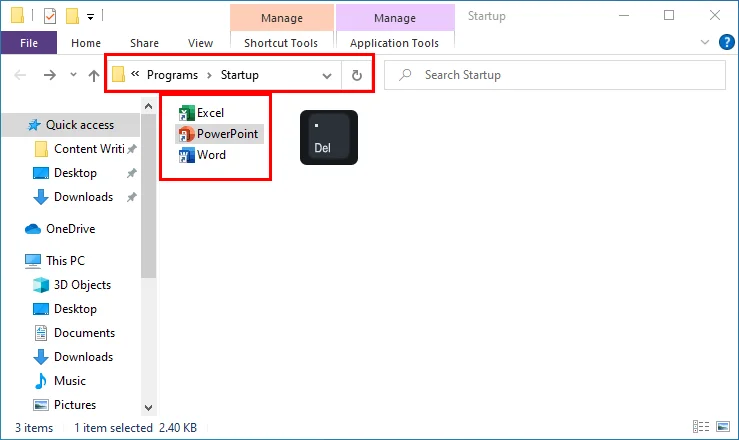The image size is (739, 440).
Task: Go up one folder level
Action: point(94,75)
